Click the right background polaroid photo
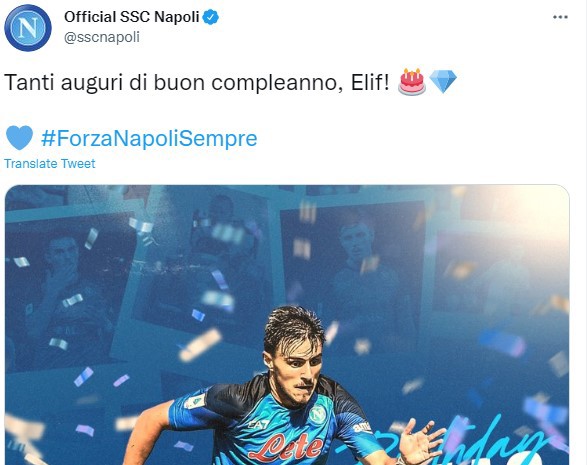Screen dimensions: 587x465 tap(356, 270)
